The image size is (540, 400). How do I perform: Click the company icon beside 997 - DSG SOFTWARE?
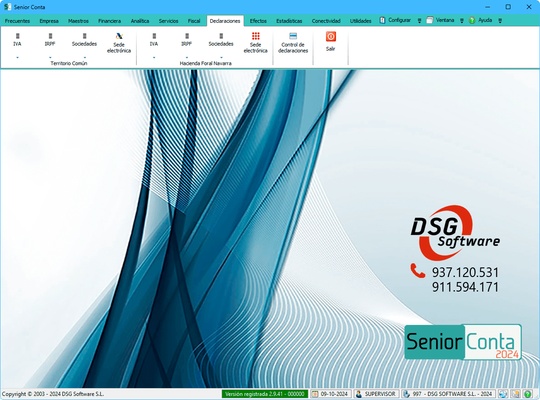click(x=406, y=394)
